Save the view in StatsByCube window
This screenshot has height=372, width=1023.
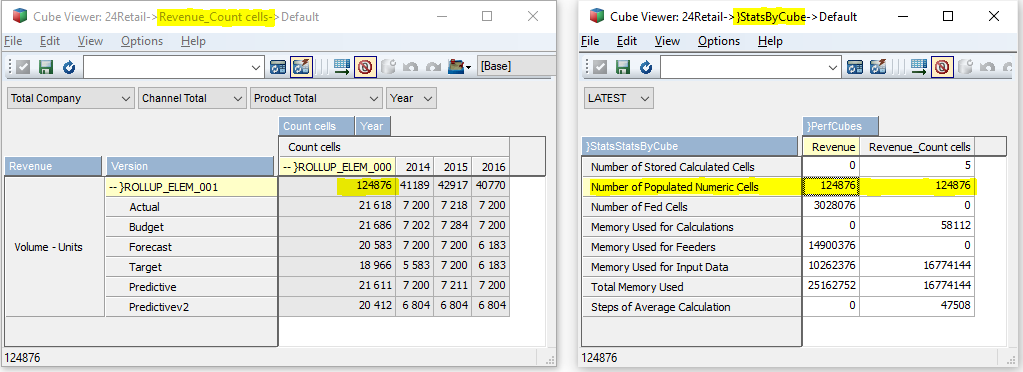(x=622, y=67)
